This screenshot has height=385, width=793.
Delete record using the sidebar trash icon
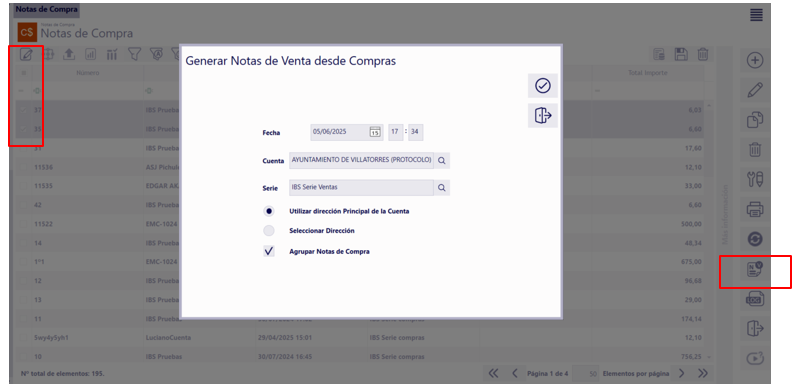755,150
